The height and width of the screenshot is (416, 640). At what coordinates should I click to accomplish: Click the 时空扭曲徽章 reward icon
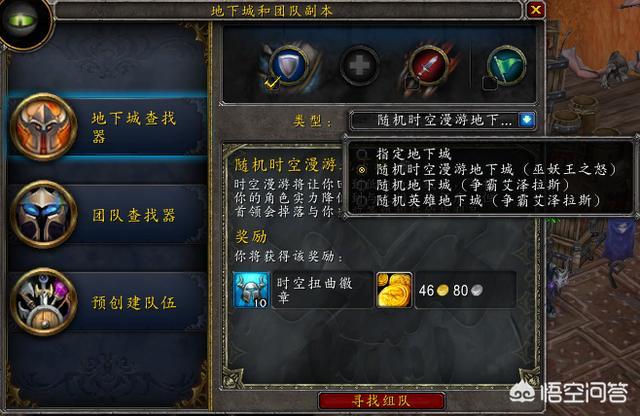(x=251, y=290)
